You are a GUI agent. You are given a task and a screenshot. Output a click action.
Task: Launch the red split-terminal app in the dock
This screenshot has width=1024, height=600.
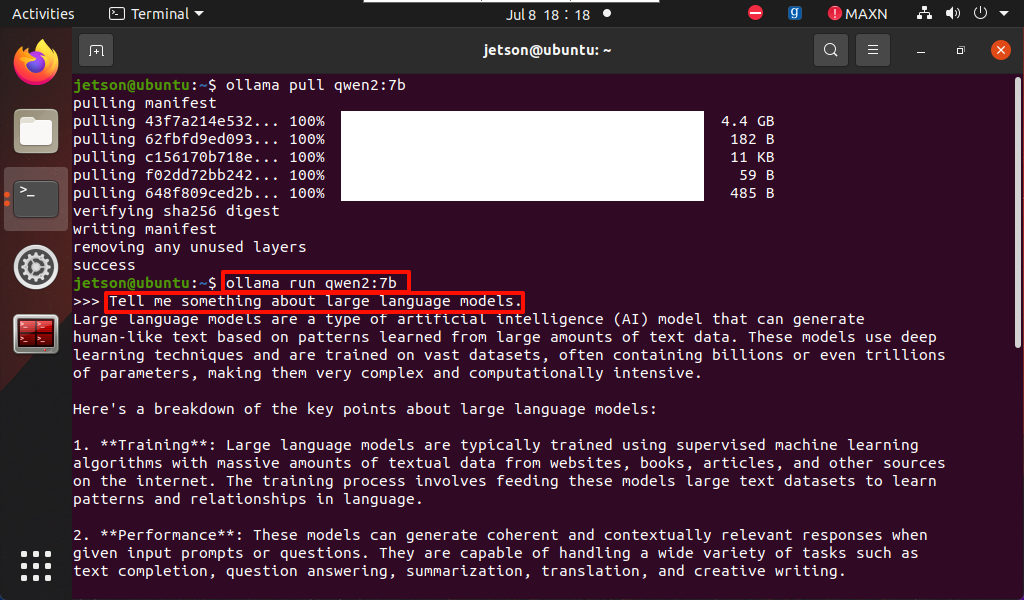pyautogui.click(x=36, y=334)
